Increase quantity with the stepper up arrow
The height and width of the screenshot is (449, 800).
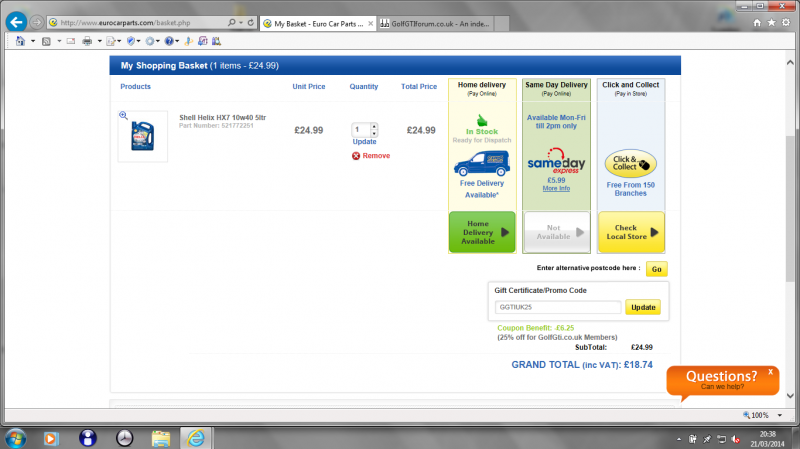pyautogui.click(x=374, y=127)
